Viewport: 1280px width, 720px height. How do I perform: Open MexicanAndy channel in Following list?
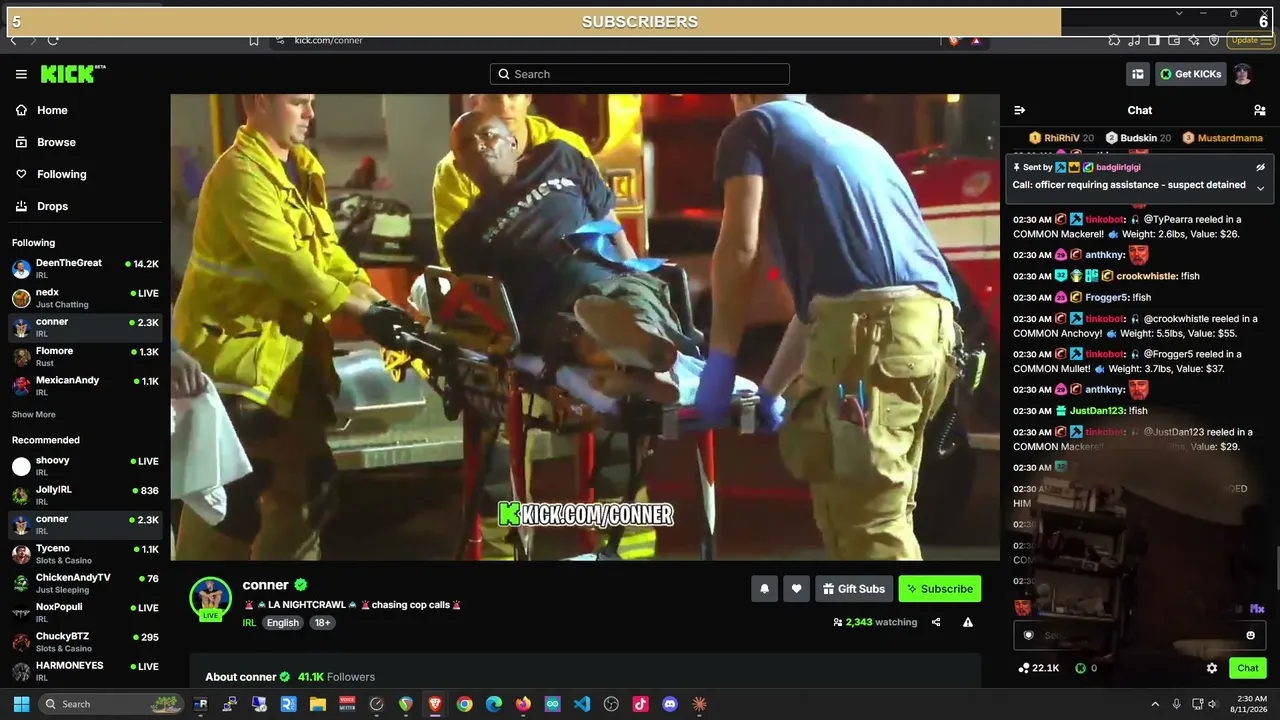click(x=85, y=386)
